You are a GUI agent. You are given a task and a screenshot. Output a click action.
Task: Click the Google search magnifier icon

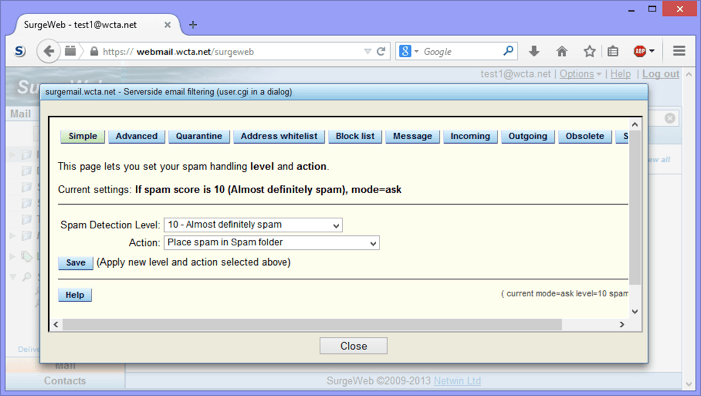point(508,51)
